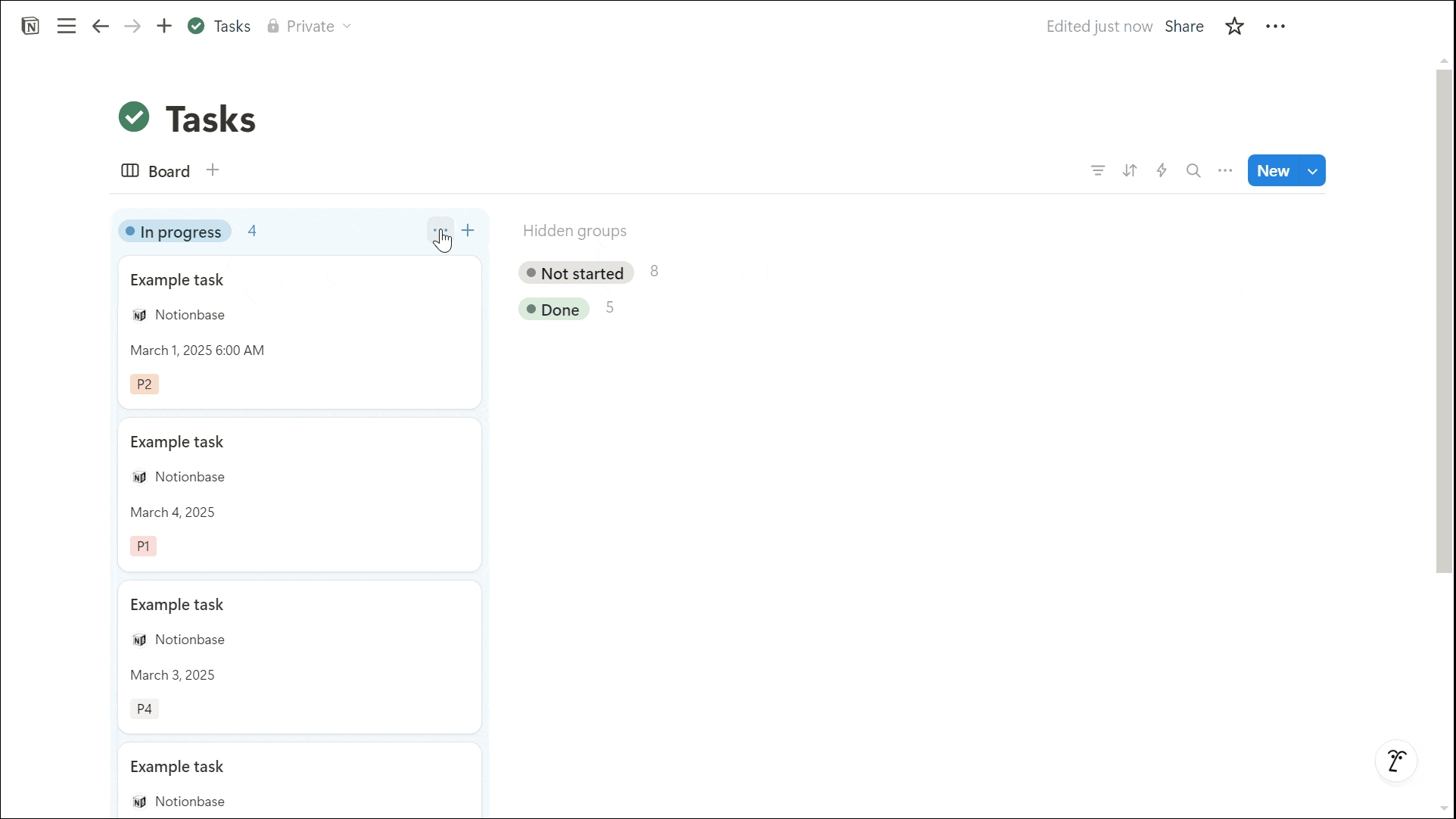The width and height of the screenshot is (1456, 819).
Task: Open the Filter icon
Action: [x=1097, y=171]
